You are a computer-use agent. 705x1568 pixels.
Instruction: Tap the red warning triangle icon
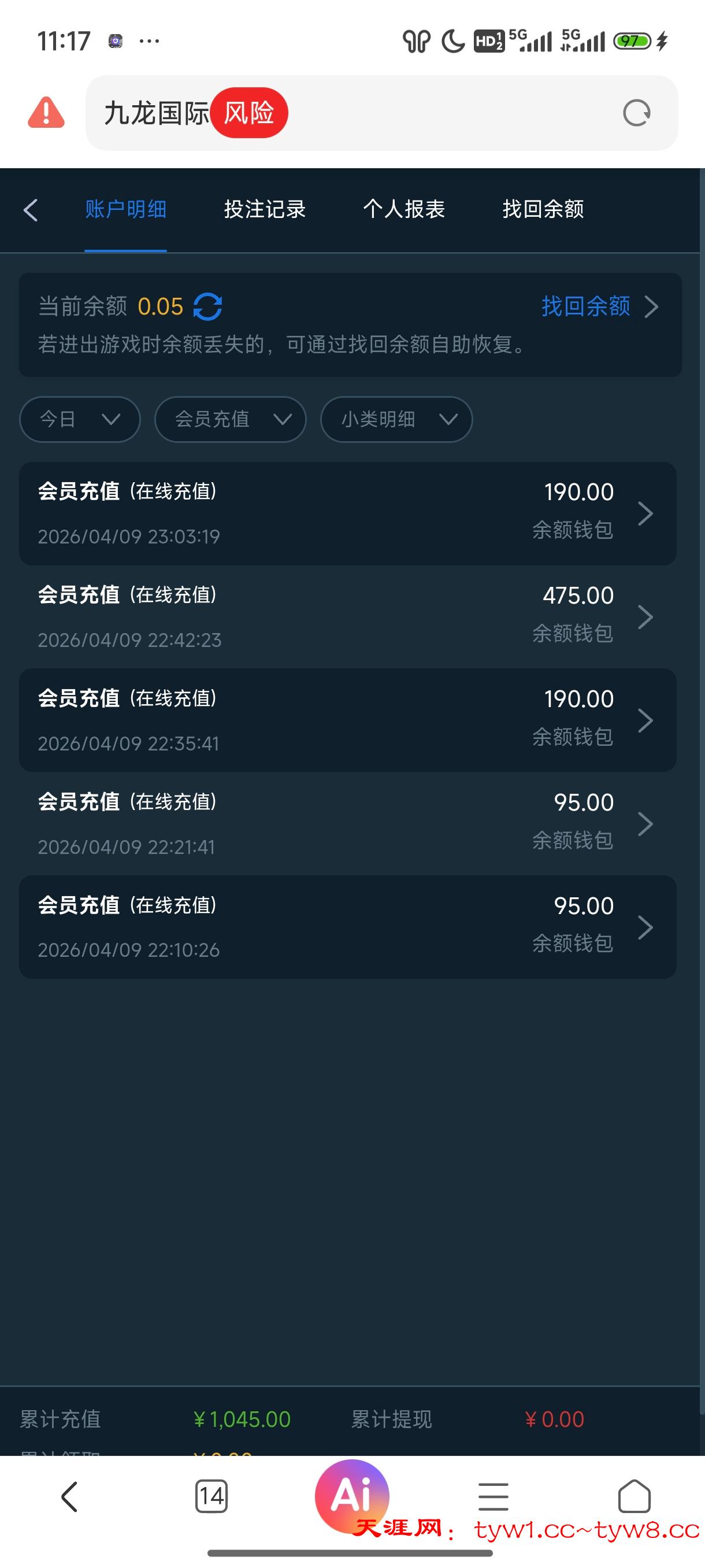46,113
